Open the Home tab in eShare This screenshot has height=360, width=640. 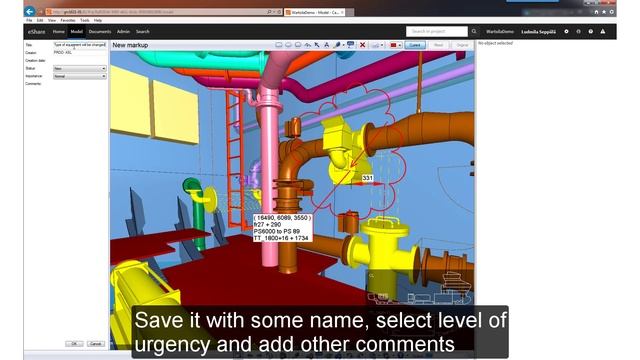pyautogui.click(x=58, y=31)
